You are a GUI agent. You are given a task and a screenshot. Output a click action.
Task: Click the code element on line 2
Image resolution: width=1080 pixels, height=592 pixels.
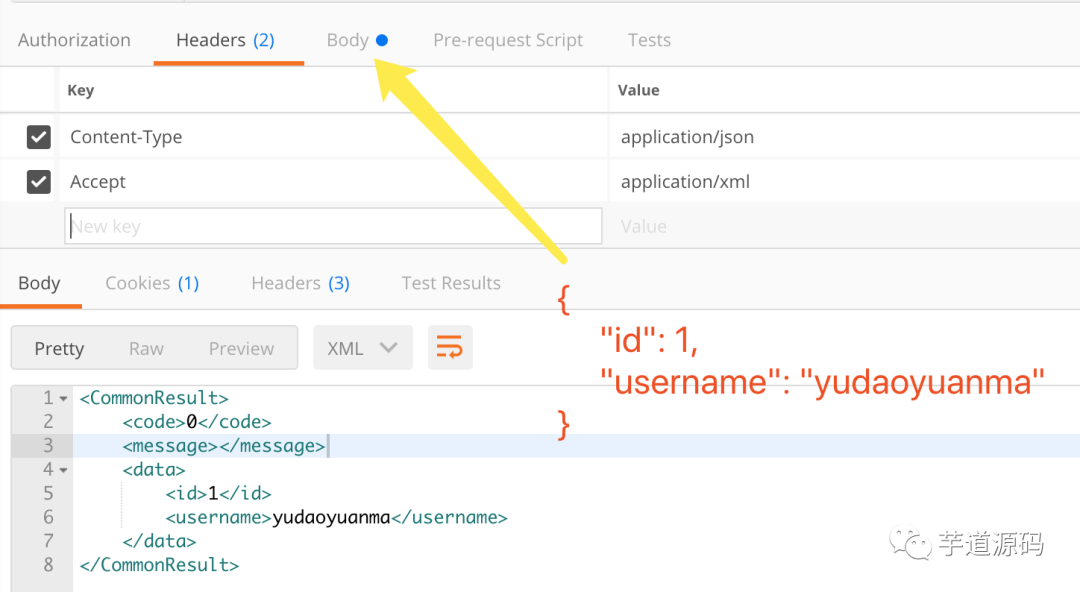click(197, 422)
